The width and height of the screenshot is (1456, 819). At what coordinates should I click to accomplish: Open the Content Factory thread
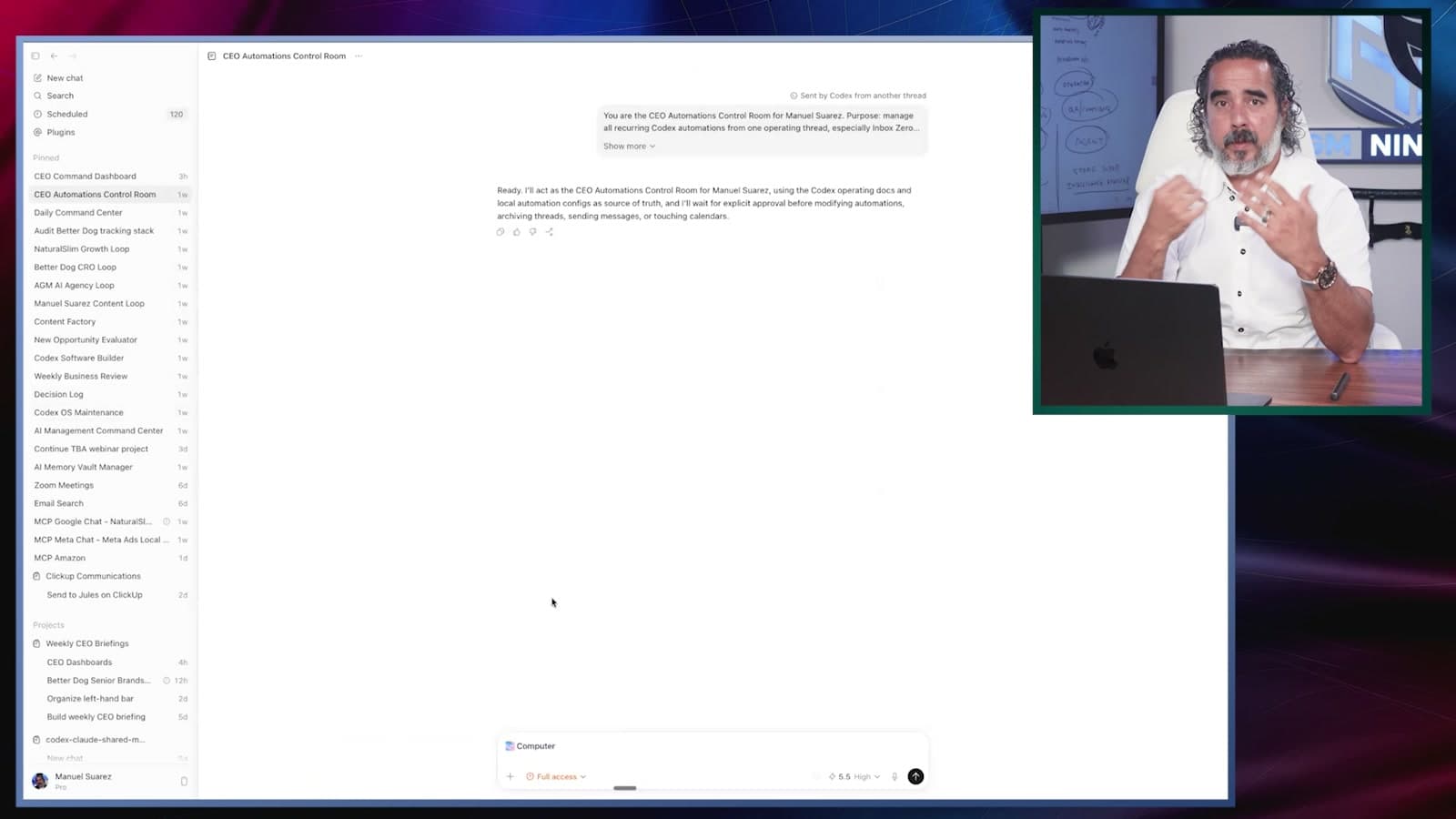(109, 322)
